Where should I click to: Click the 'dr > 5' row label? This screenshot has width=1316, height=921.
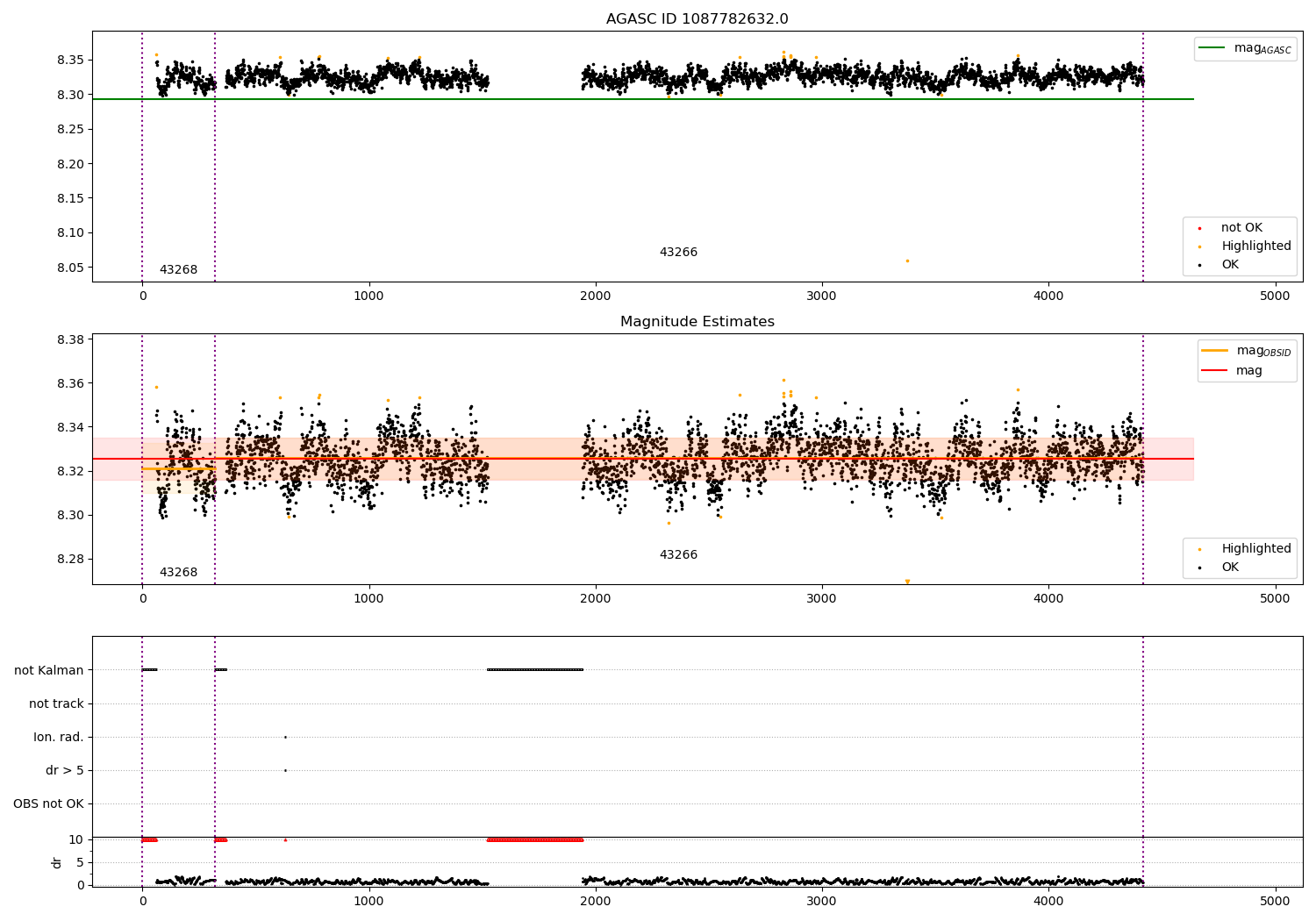tap(65, 770)
